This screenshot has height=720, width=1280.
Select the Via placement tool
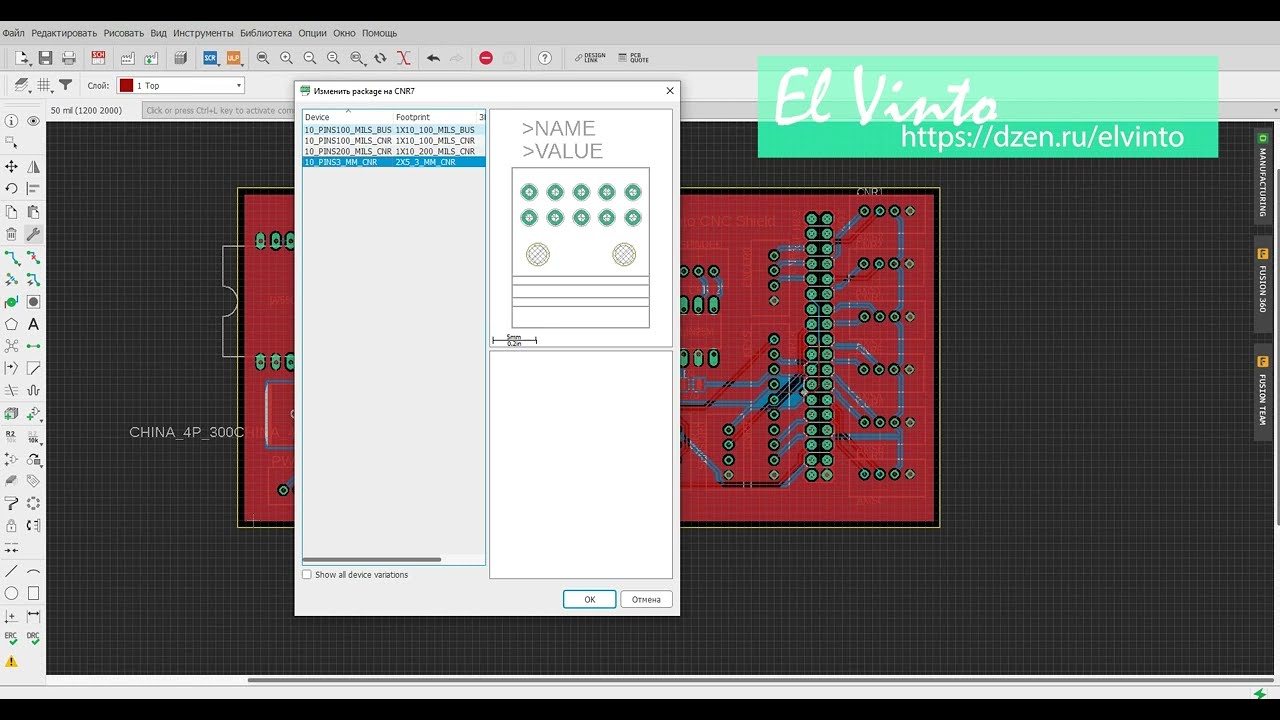[33, 301]
